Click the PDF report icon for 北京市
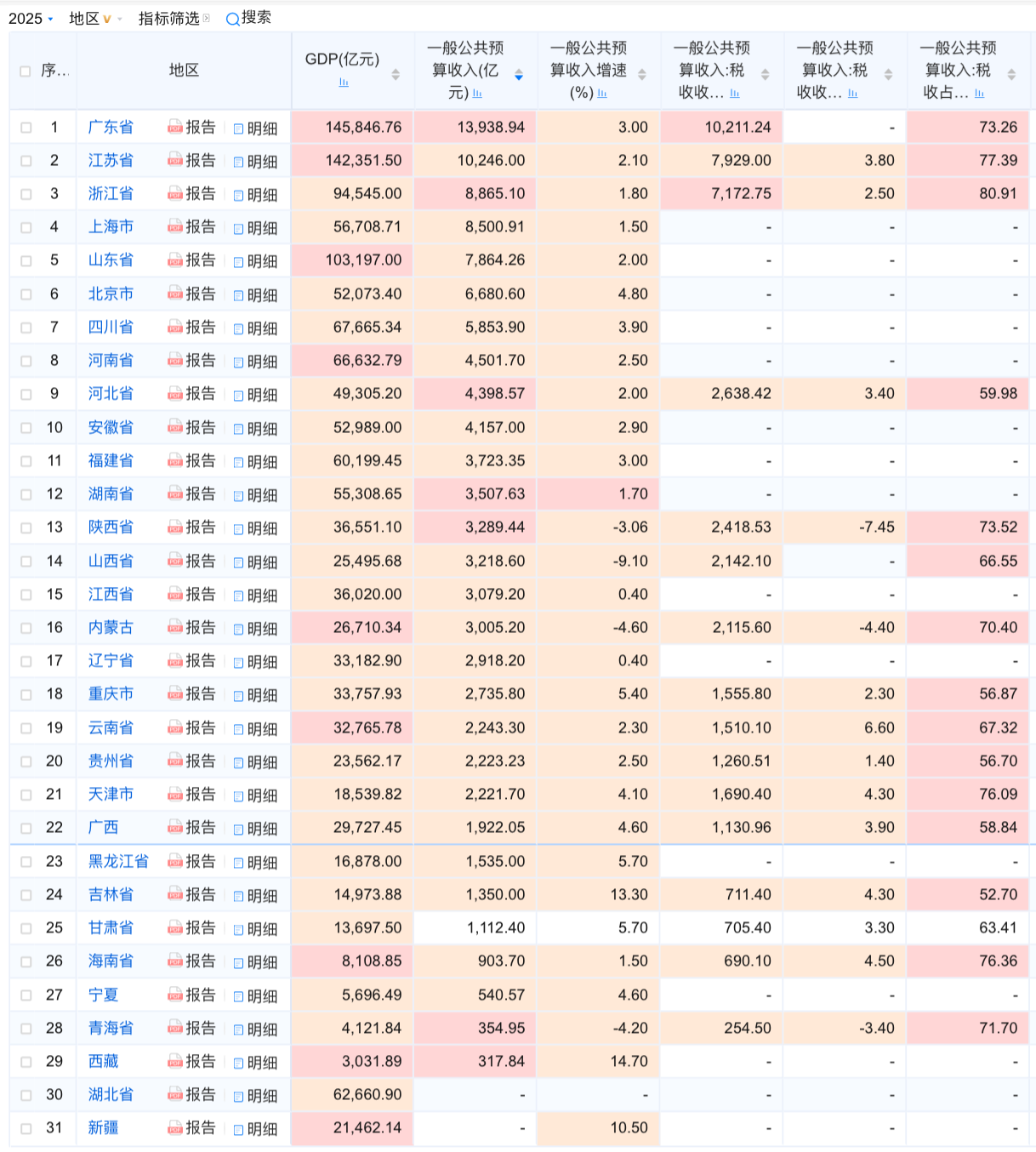 coord(175,294)
